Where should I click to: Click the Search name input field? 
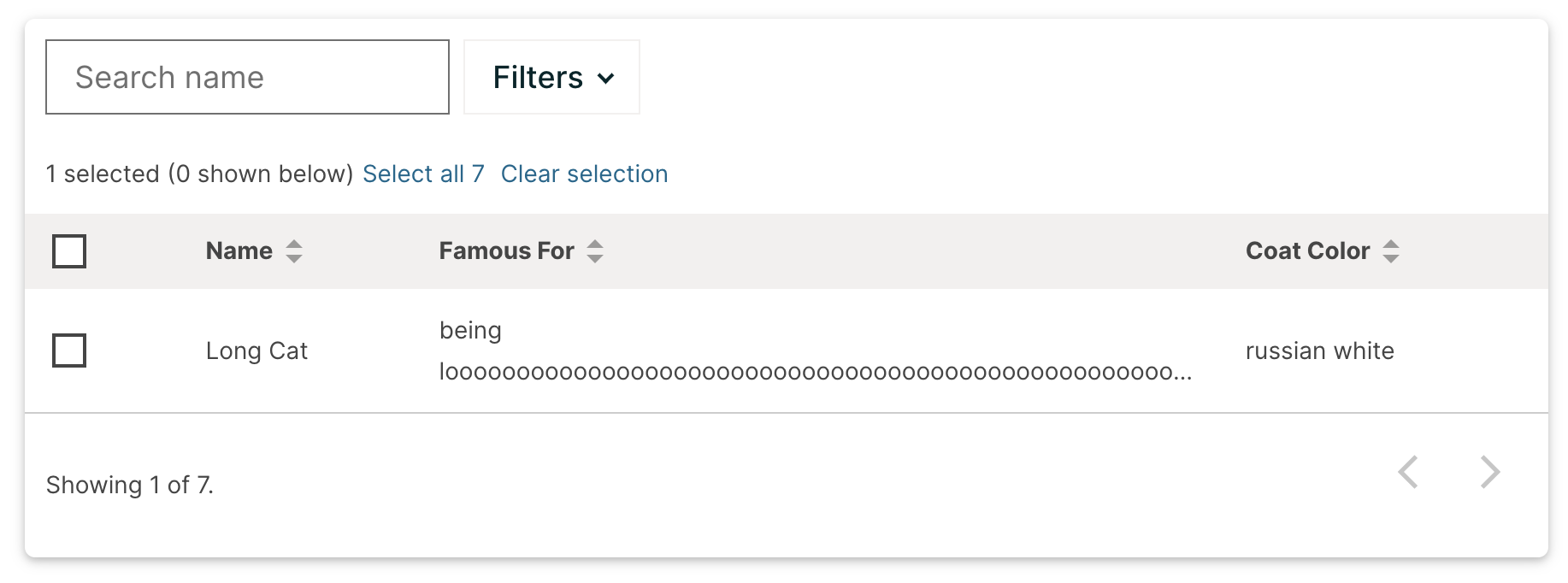pyautogui.click(x=246, y=77)
